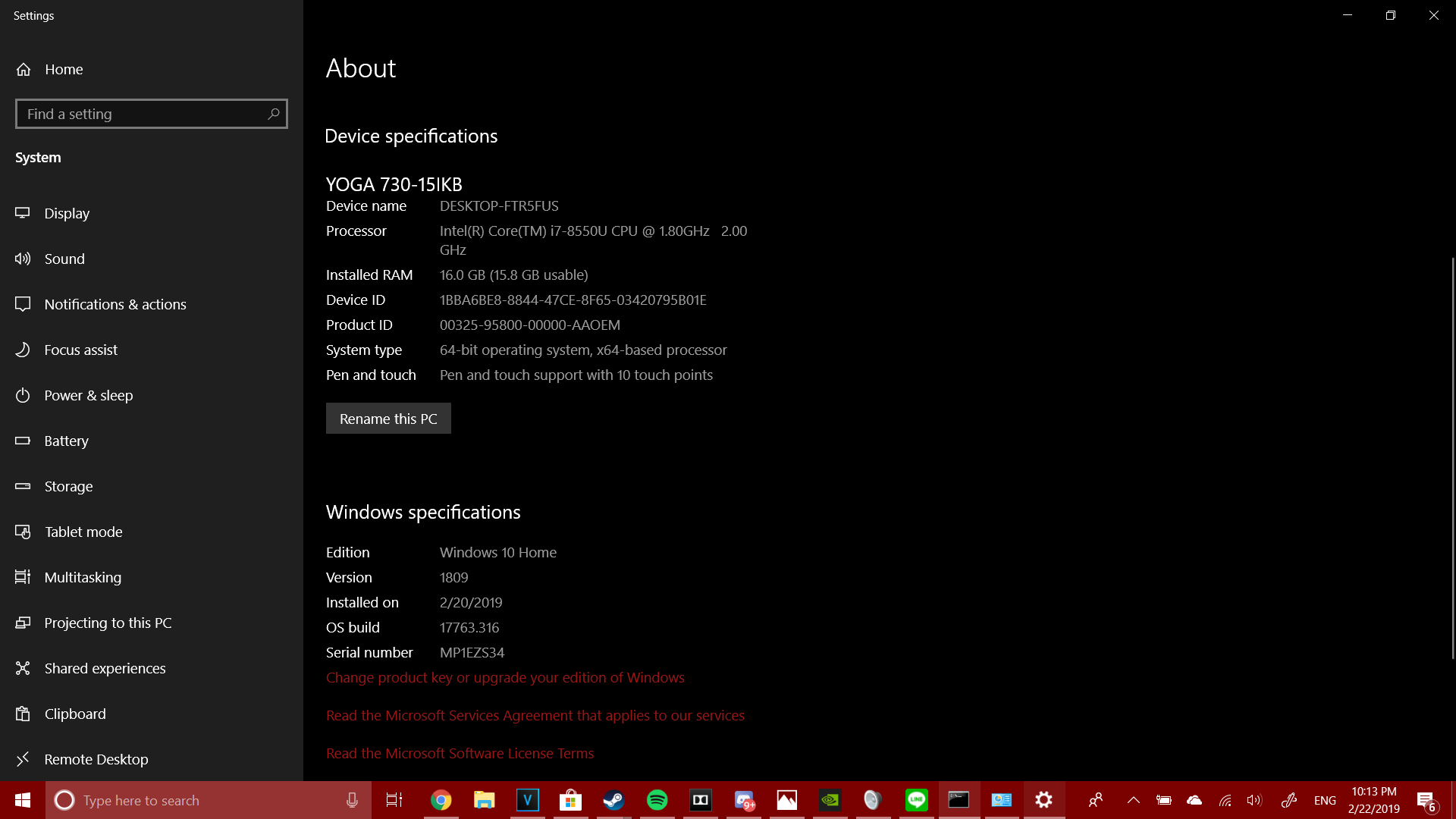The image size is (1456, 819).
Task: Click the Settings gear on the taskbar
Action: point(1044,800)
